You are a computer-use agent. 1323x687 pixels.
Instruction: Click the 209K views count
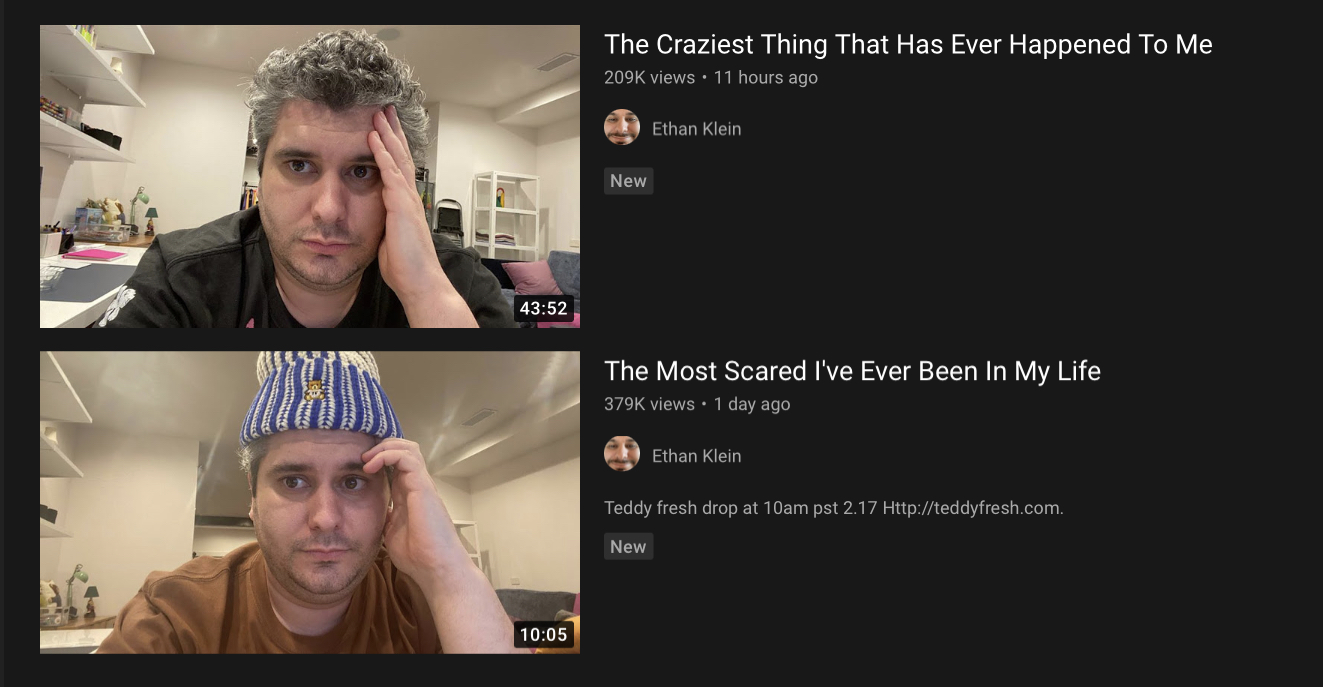(x=649, y=77)
